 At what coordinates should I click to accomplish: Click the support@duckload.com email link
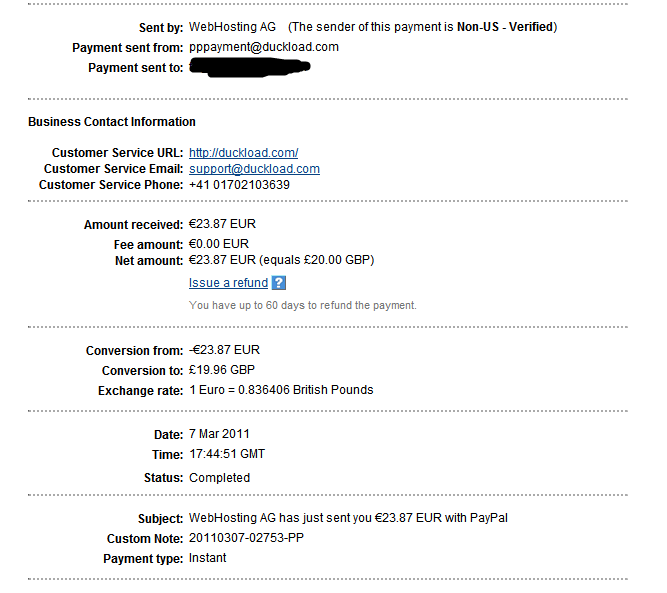(x=254, y=169)
